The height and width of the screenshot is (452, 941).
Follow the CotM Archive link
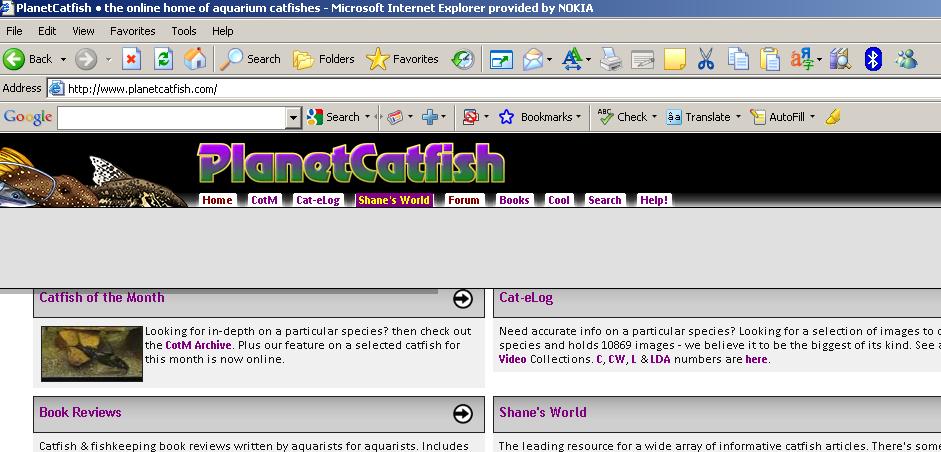198,345
